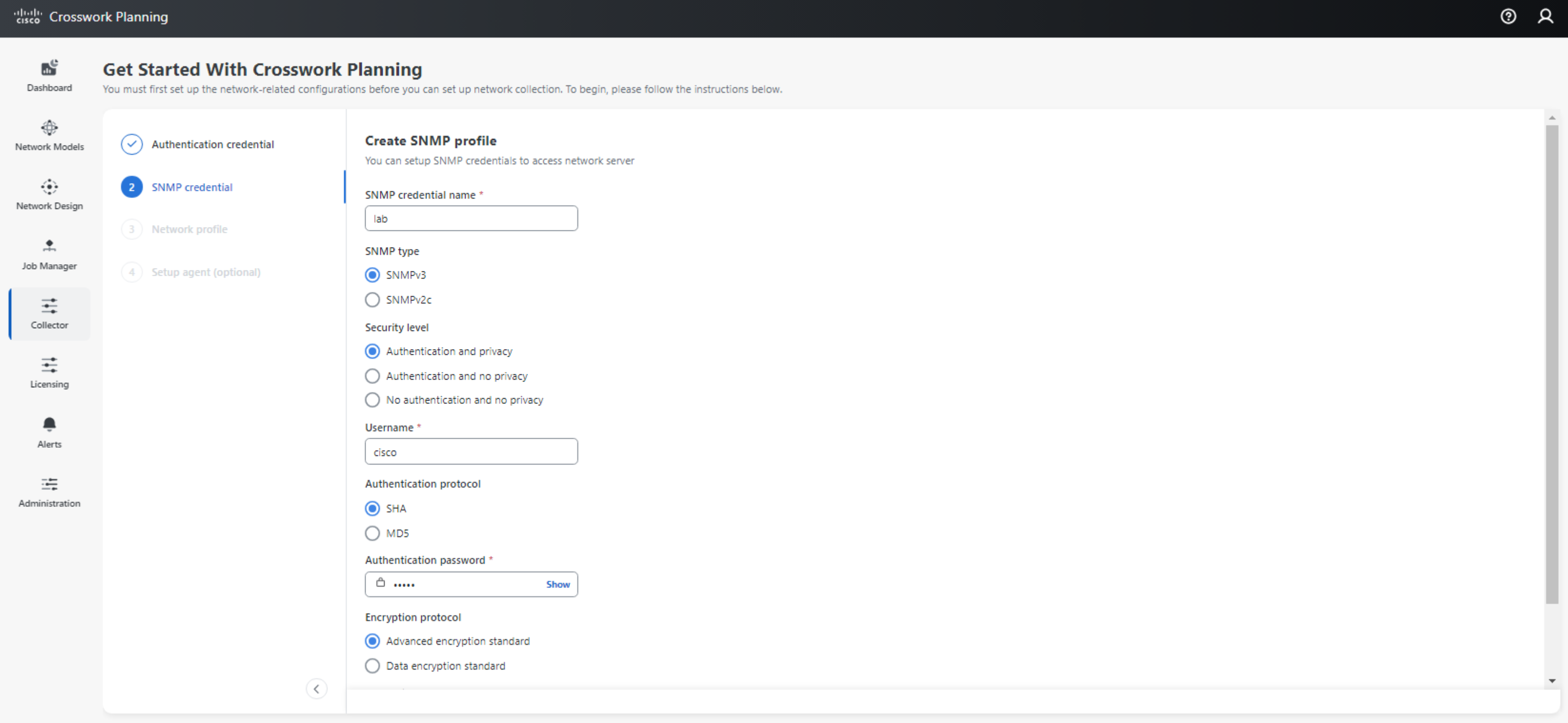
Task: Collapse the steps panel with chevron
Action: 316,689
